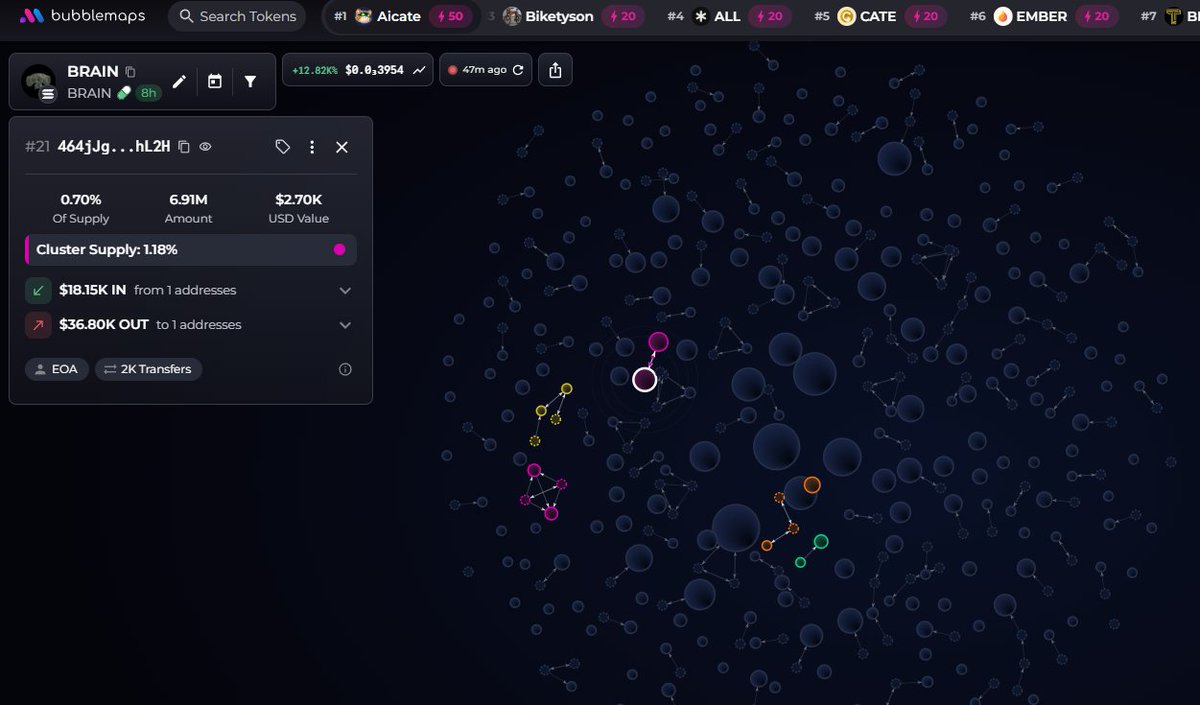This screenshot has height=705, width=1200.
Task: Click the green incoming arrow icon
Action: pyautogui.click(x=38, y=290)
